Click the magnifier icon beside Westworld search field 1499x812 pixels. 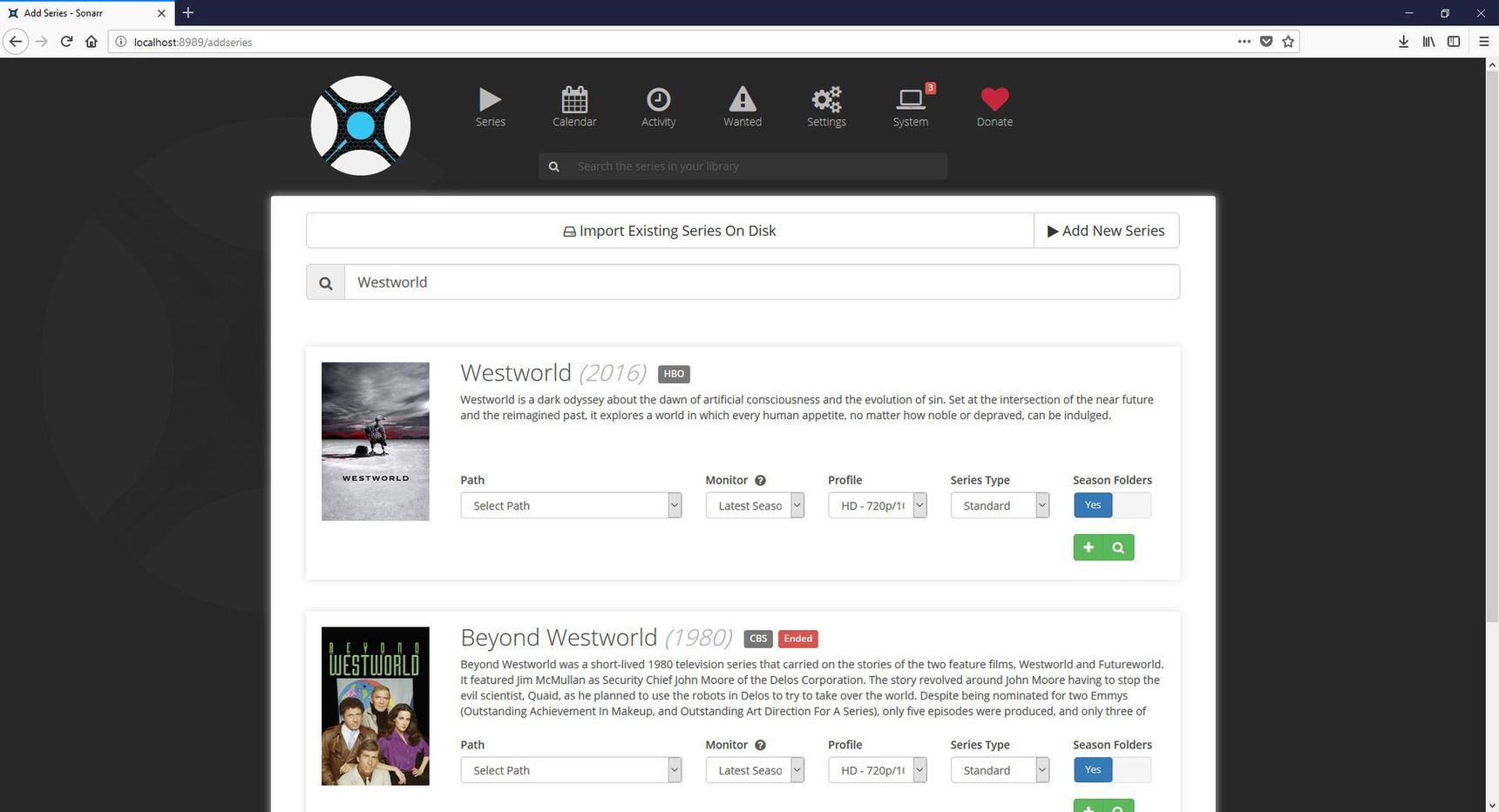[325, 282]
